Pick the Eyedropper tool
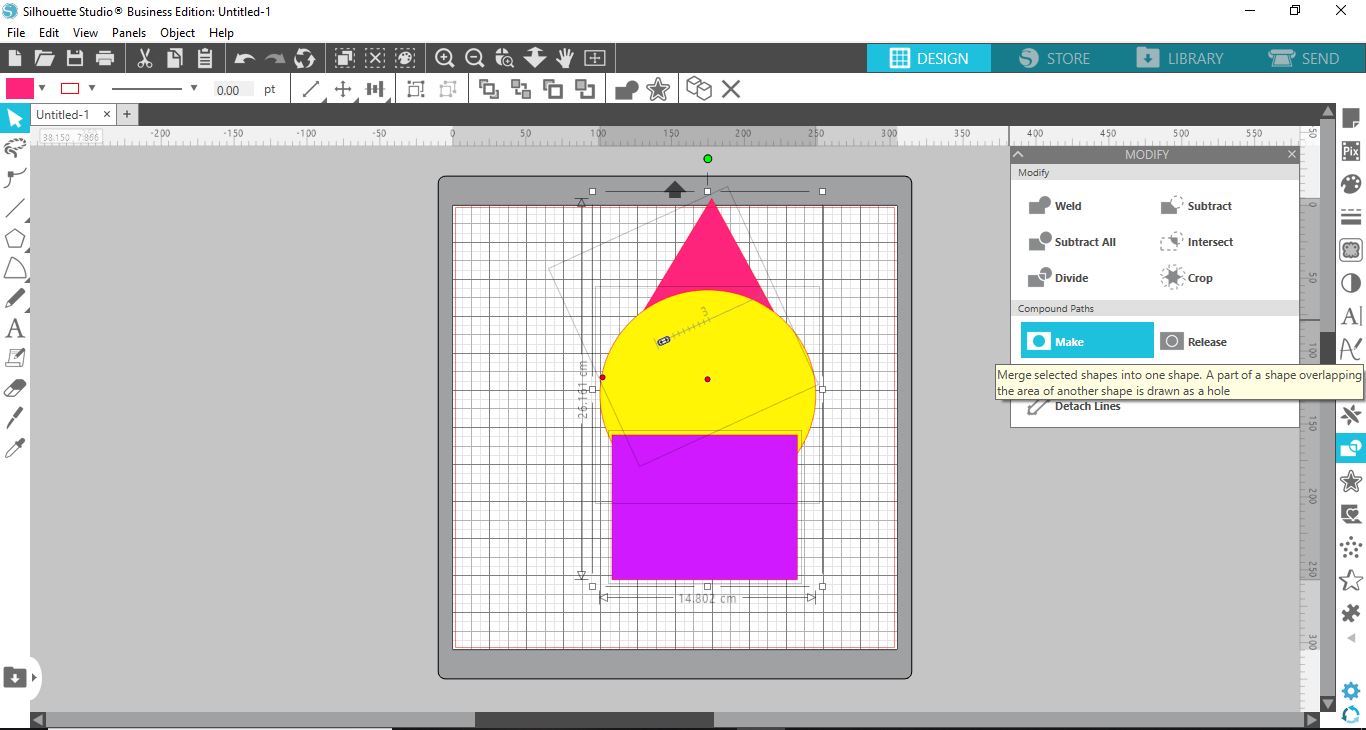Viewport: 1366px width, 730px height. click(x=15, y=448)
